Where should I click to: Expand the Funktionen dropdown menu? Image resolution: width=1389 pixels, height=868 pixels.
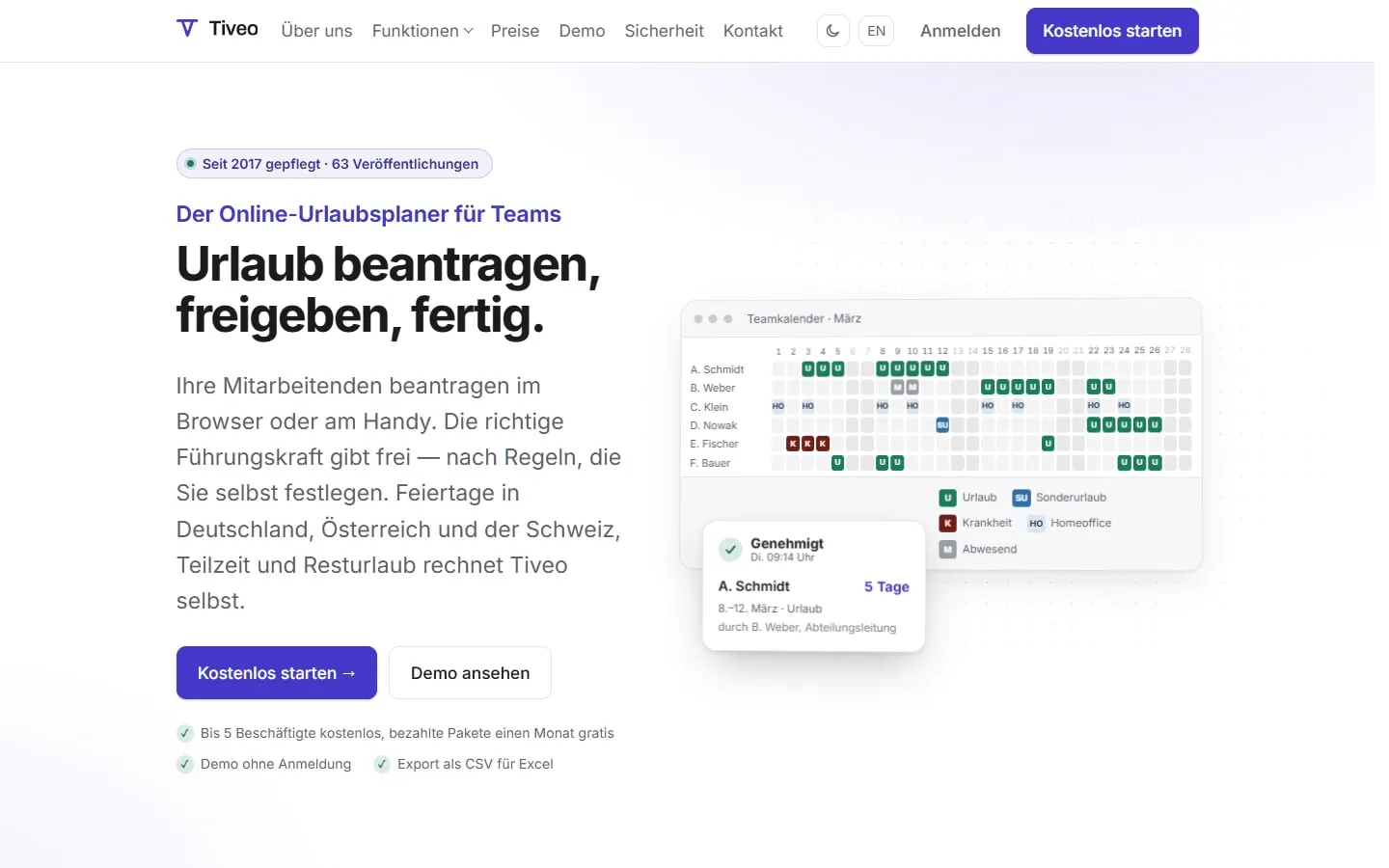pyautogui.click(x=422, y=31)
